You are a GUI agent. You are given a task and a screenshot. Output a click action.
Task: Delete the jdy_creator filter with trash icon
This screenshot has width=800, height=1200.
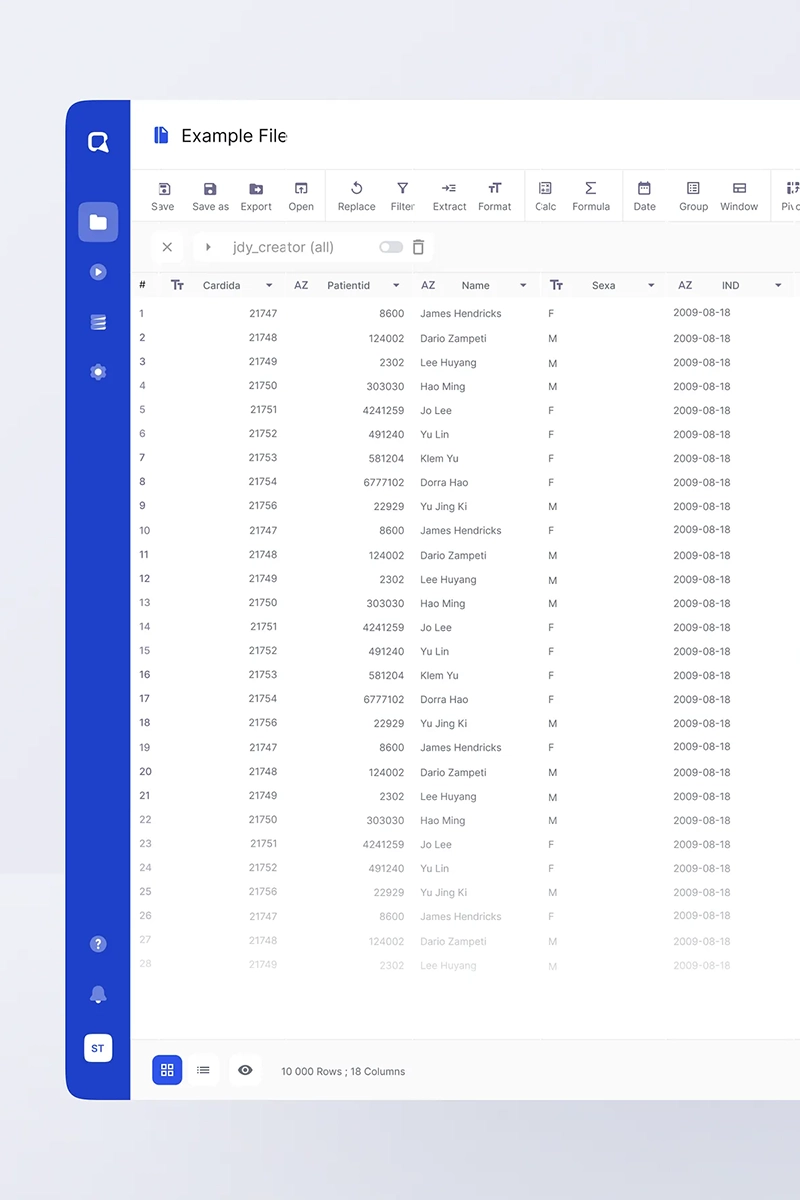[x=418, y=247]
